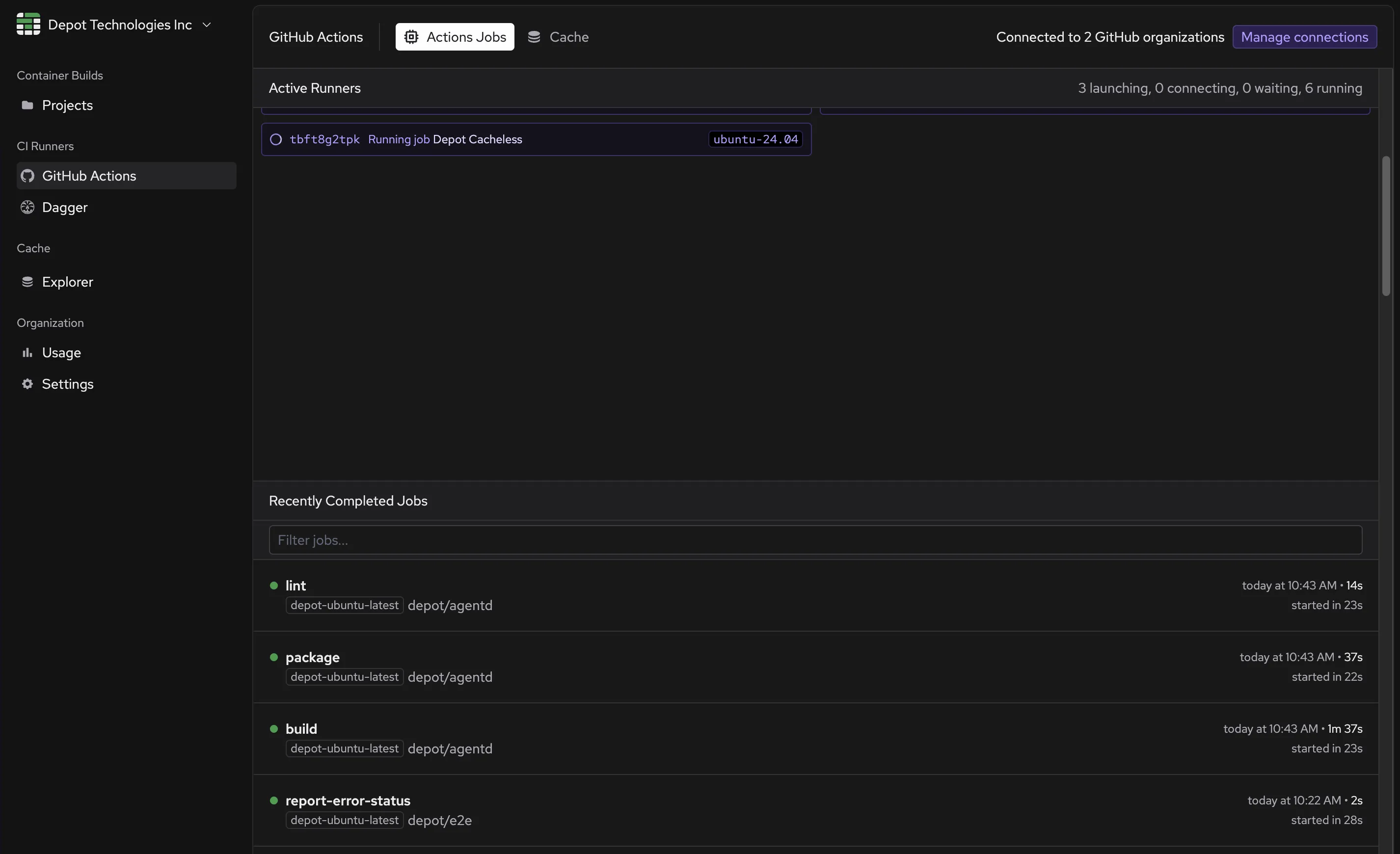Expand the report-error-status job entry
Screen dimensions: 1400x854
click(x=348, y=801)
